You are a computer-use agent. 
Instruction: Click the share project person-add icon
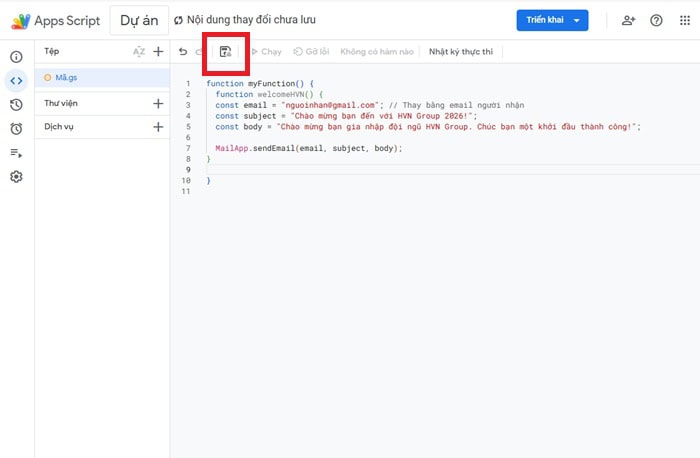point(628,20)
